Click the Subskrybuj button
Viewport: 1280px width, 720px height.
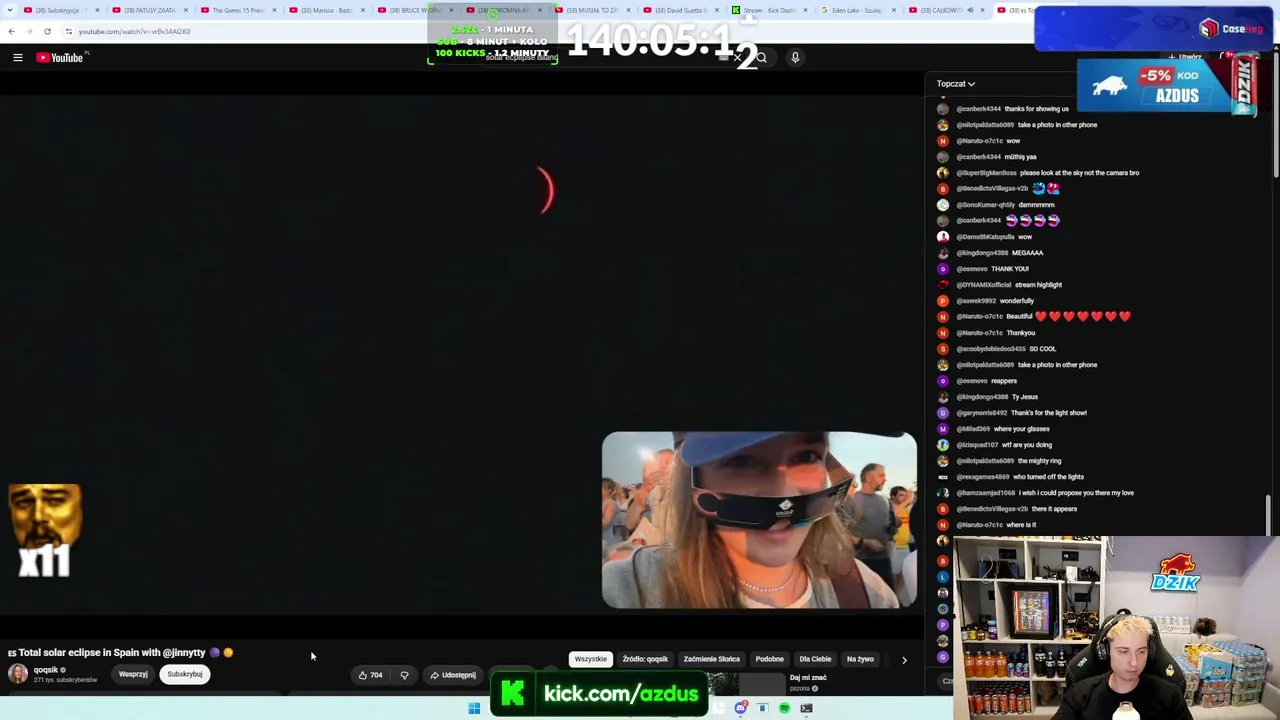pyautogui.click(x=185, y=675)
